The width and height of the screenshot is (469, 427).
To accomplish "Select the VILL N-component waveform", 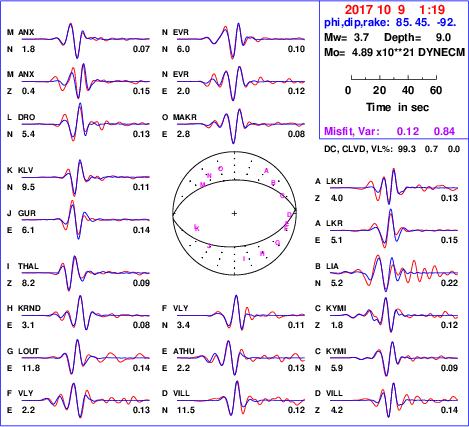I will [x=241, y=399].
